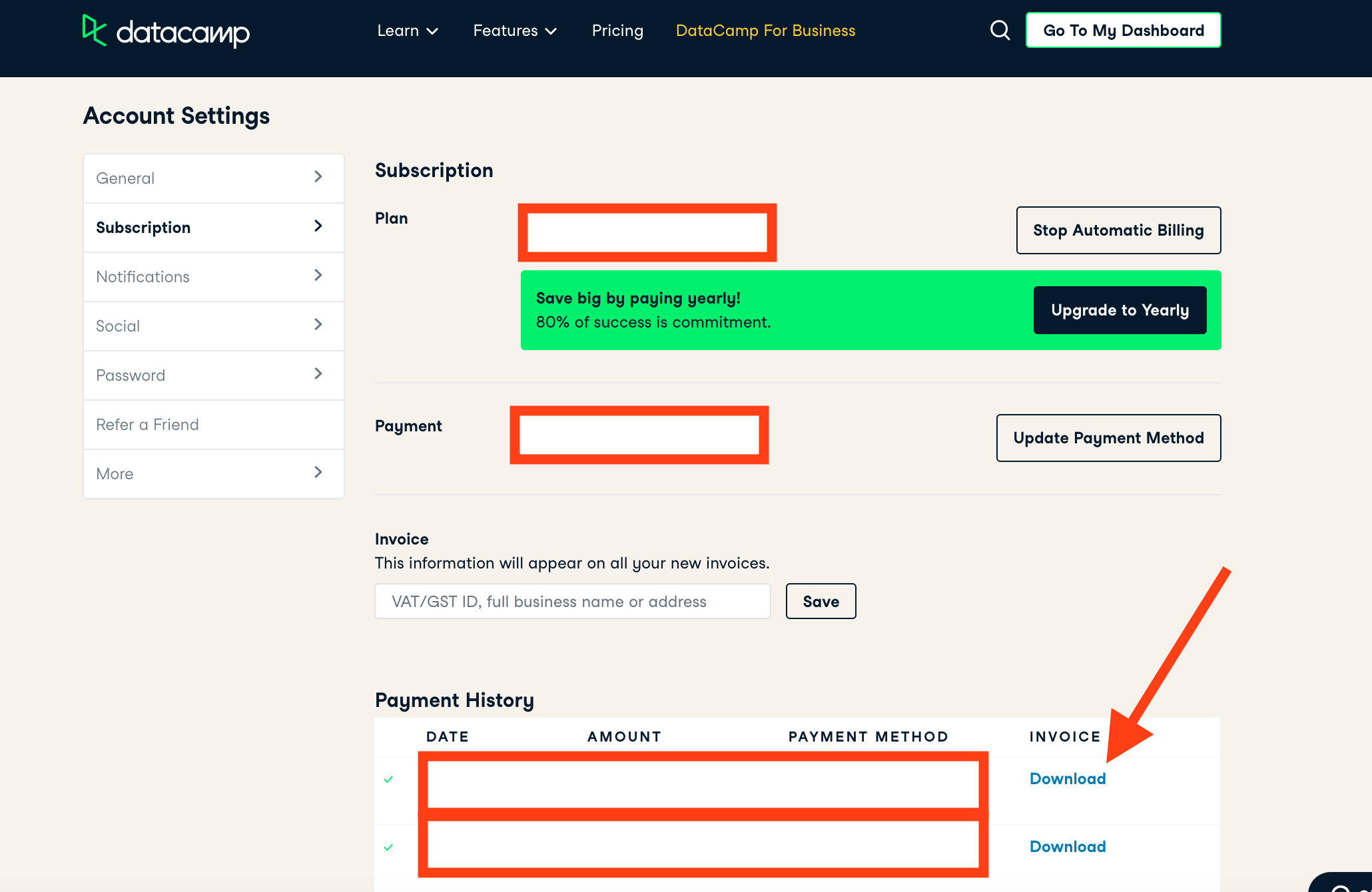Click the VAT/GST ID input field
Image resolution: width=1372 pixels, height=892 pixels.
click(x=572, y=602)
